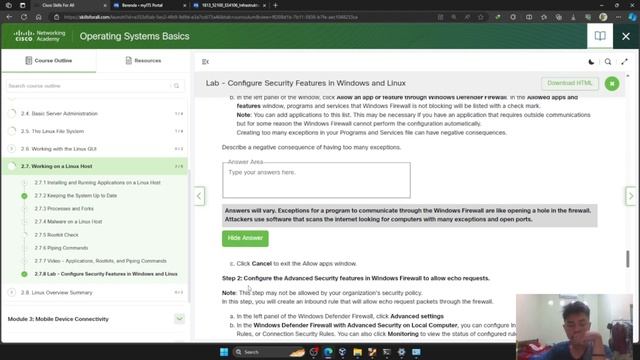
Task: Collapse the sidebar with the outline toggle icon
Action: 205,62
